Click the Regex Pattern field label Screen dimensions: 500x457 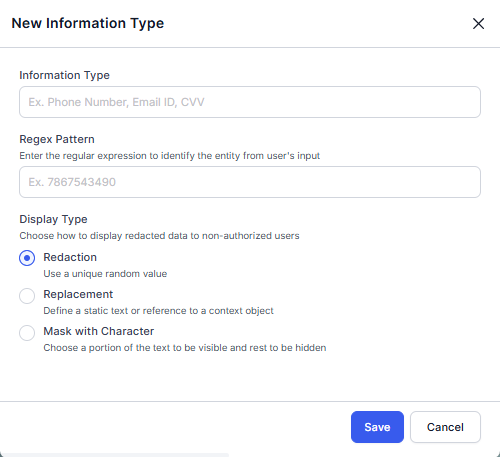tap(57, 139)
